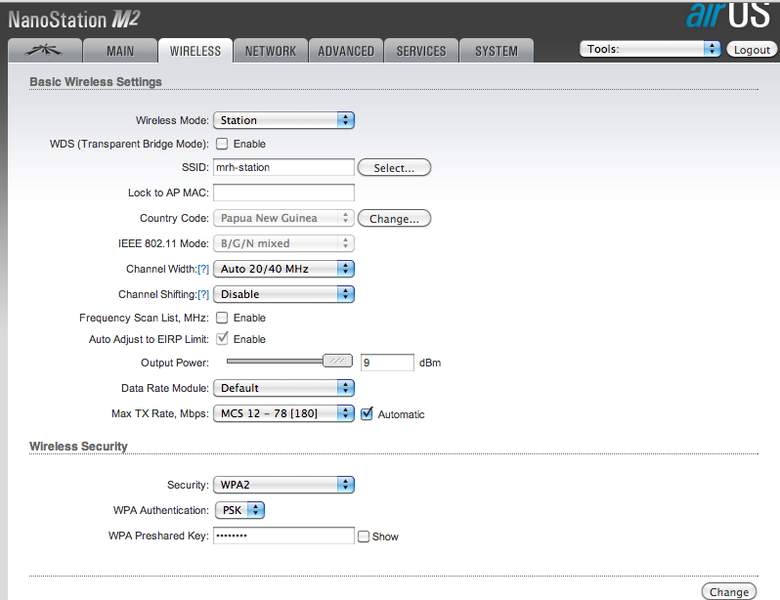Screen dimensions: 780x600
Task: Open the Security dropdown
Action: (284, 485)
